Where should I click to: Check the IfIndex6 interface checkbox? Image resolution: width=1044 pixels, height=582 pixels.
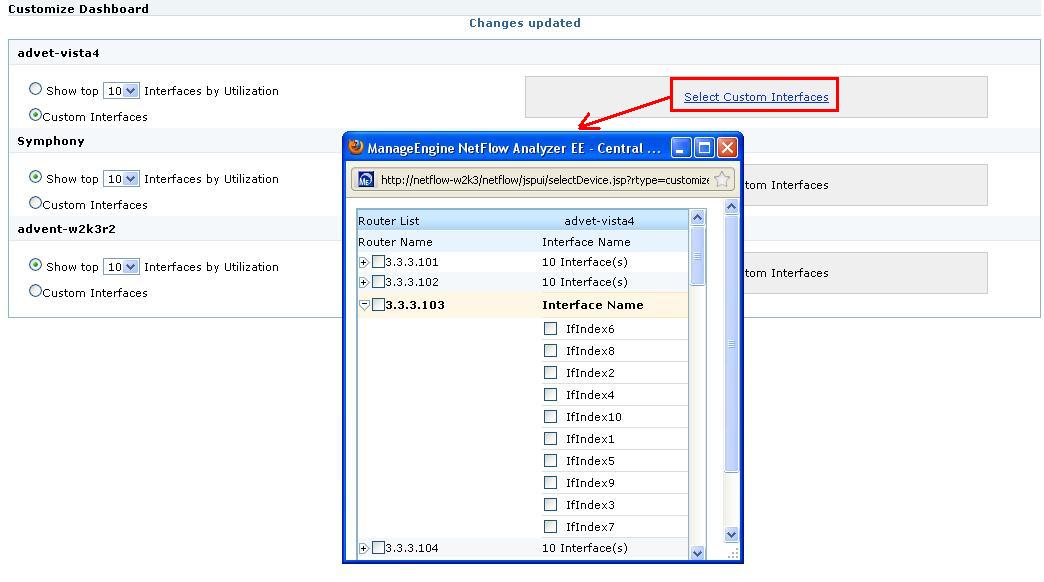point(551,328)
